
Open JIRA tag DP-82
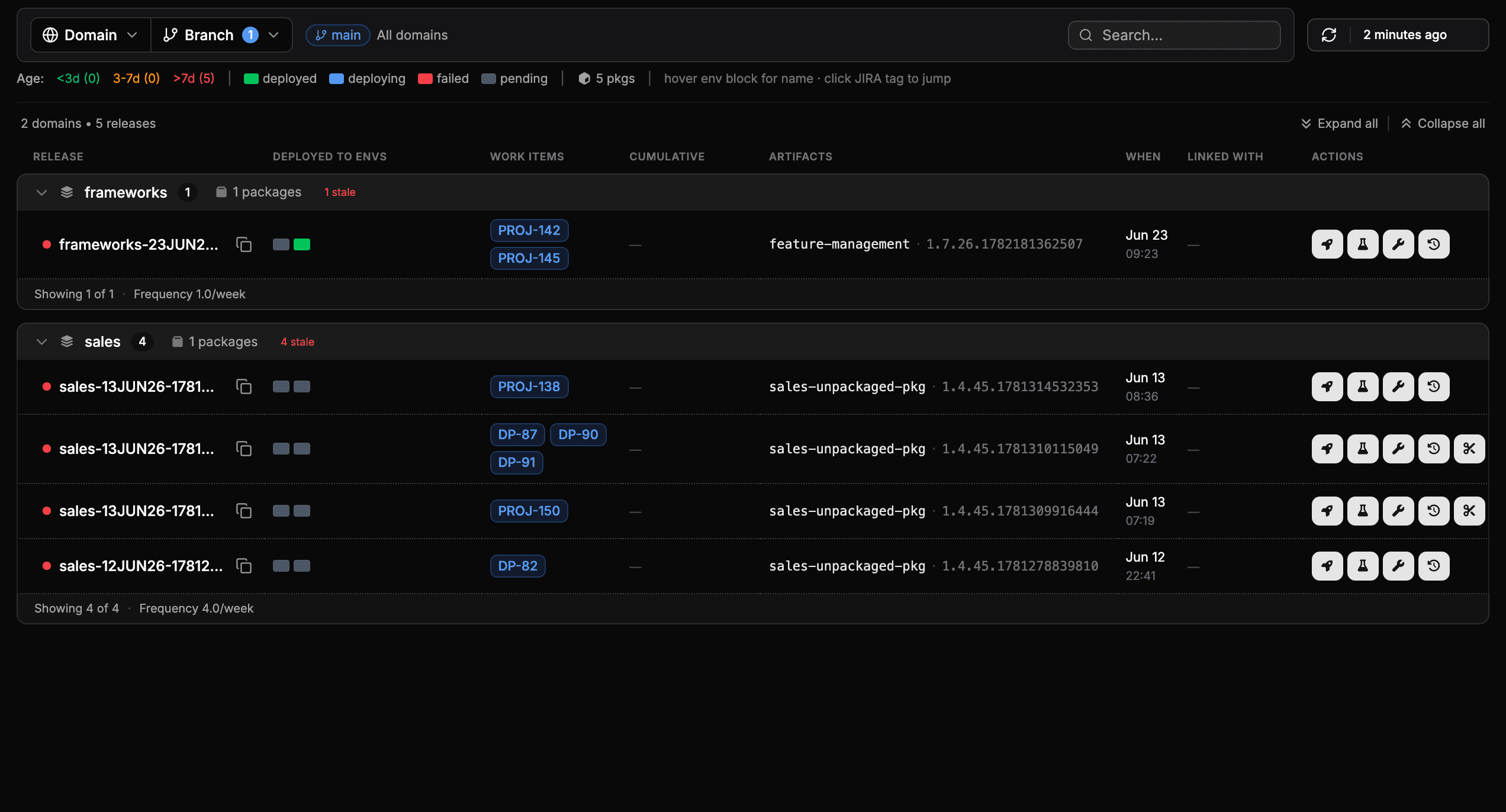(518, 566)
